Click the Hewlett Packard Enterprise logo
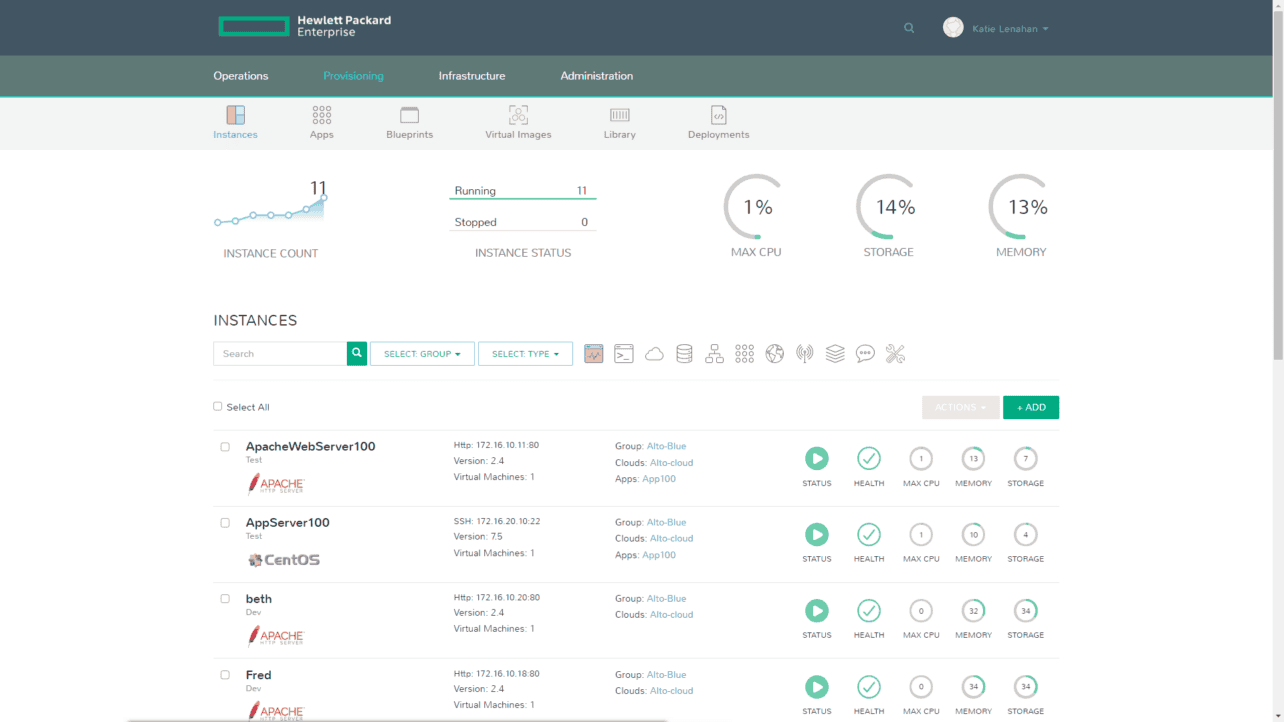 [304, 26]
